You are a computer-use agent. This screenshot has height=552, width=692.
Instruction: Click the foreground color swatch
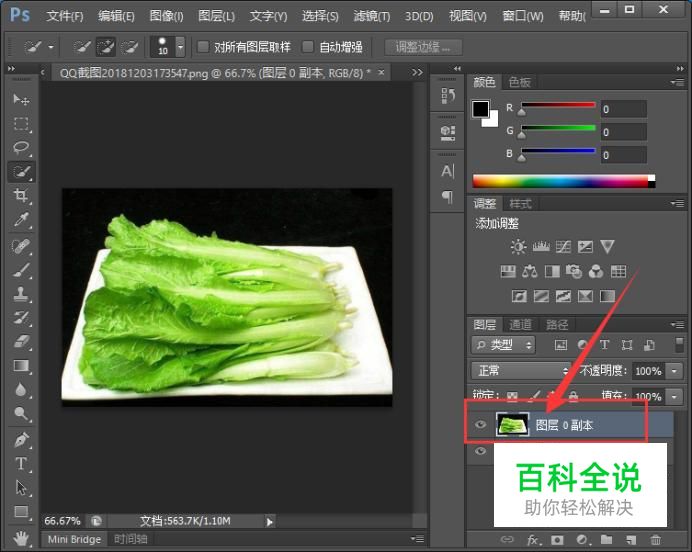click(x=480, y=109)
